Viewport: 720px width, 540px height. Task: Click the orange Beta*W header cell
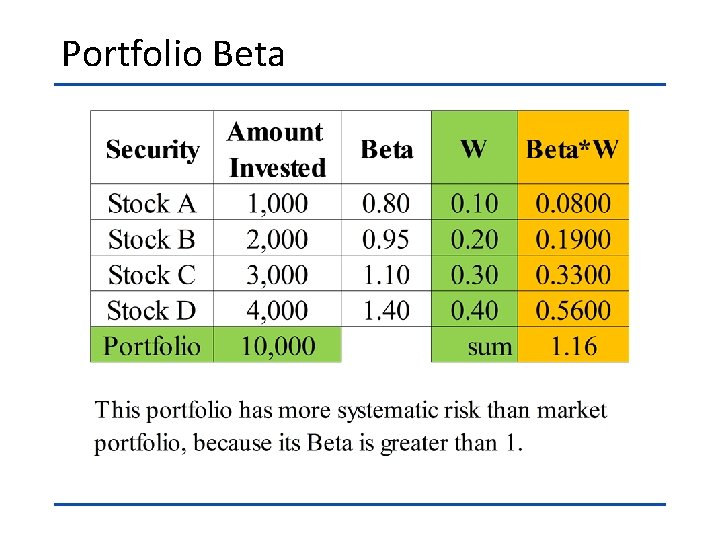pos(573,147)
